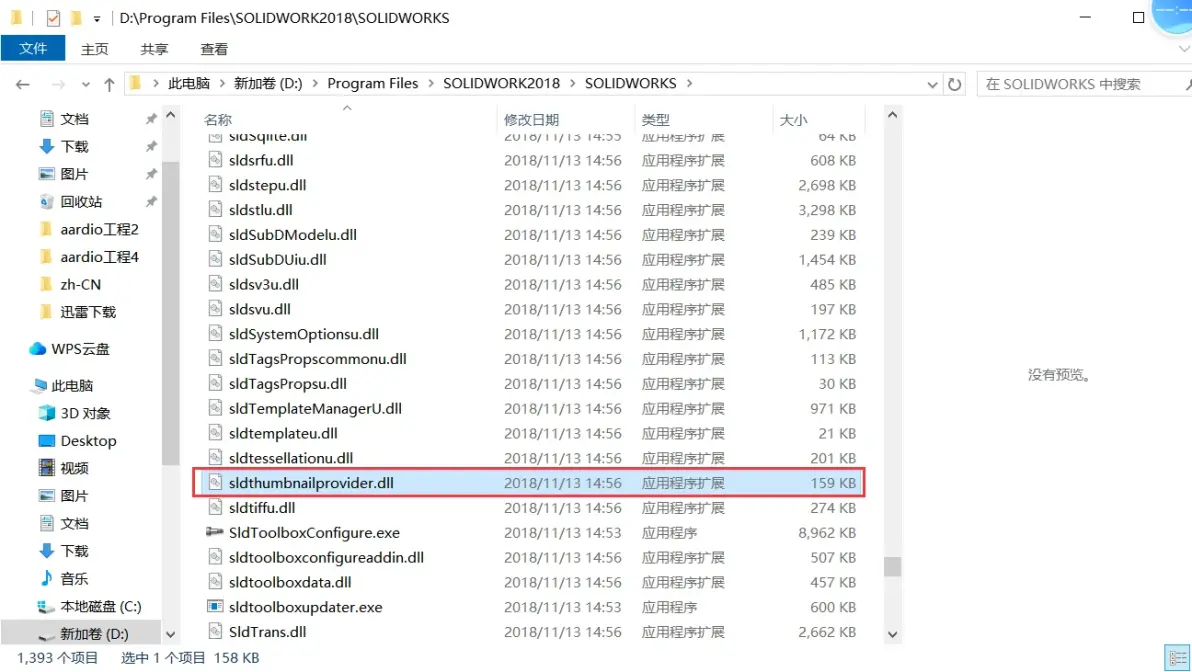The width and height of the screenshot is (1192, 672).
Task: Navigate to 新加卷 (D:) in breadcrumb
Action: [268, 84]
